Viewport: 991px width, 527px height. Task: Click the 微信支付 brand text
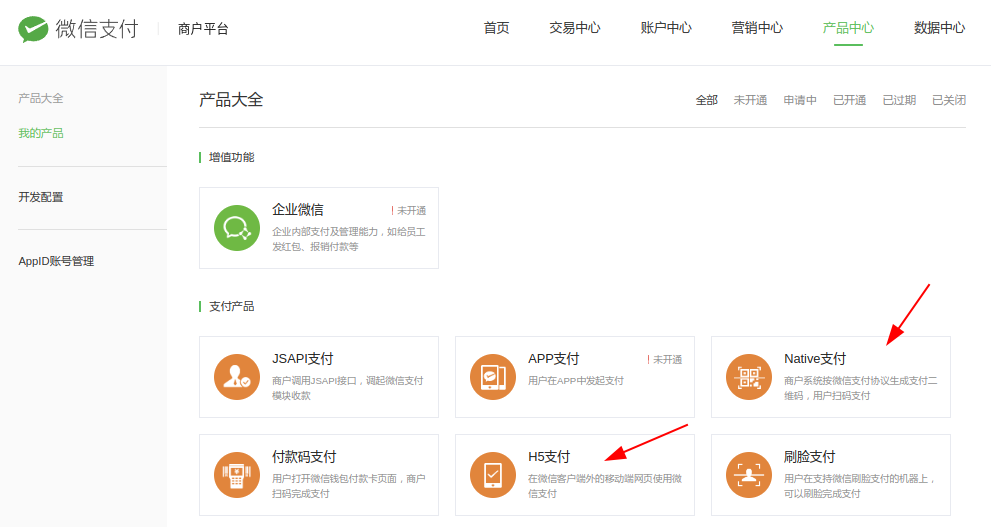click(x=97, y=28)
